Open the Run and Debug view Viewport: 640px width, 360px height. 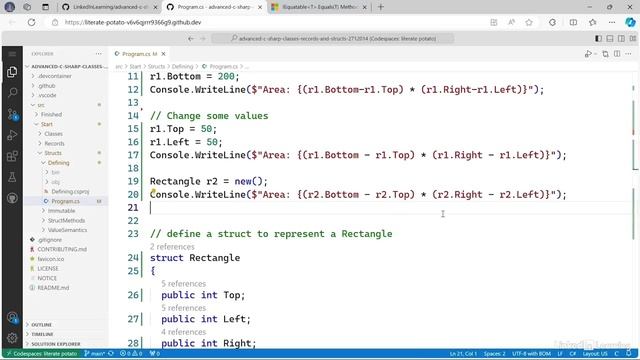pos(12,135)
